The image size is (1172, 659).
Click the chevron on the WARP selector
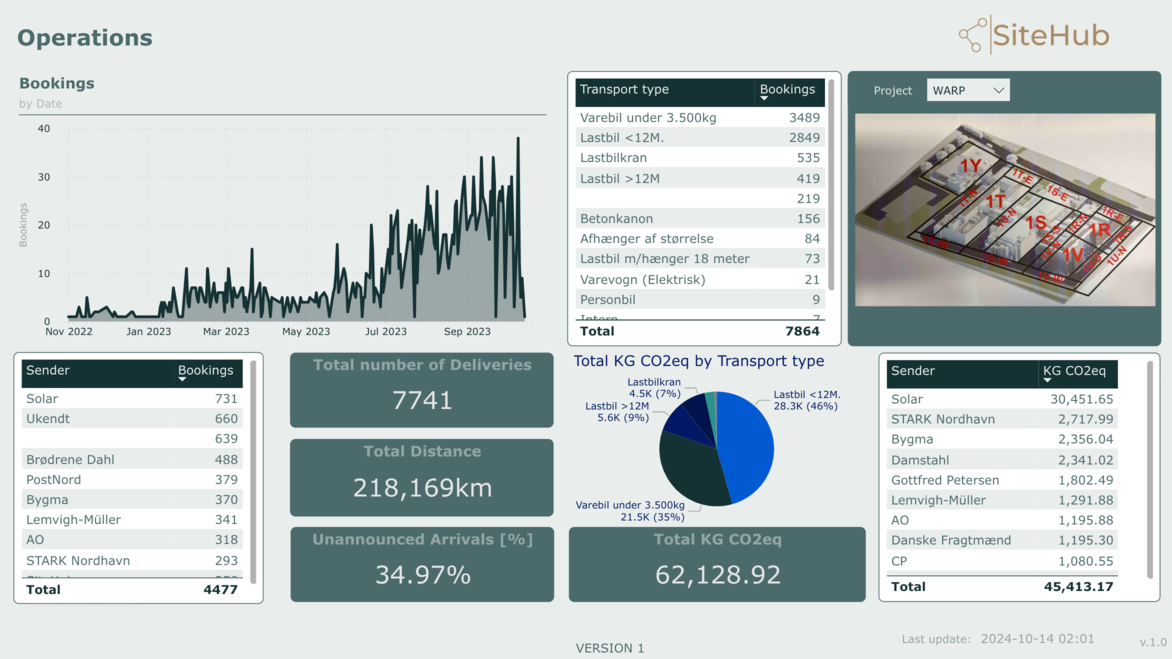coord(998,90)
